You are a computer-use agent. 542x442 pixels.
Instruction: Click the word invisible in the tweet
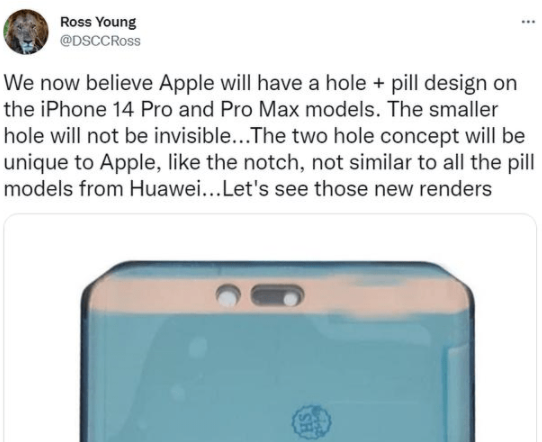click(194, 136)
